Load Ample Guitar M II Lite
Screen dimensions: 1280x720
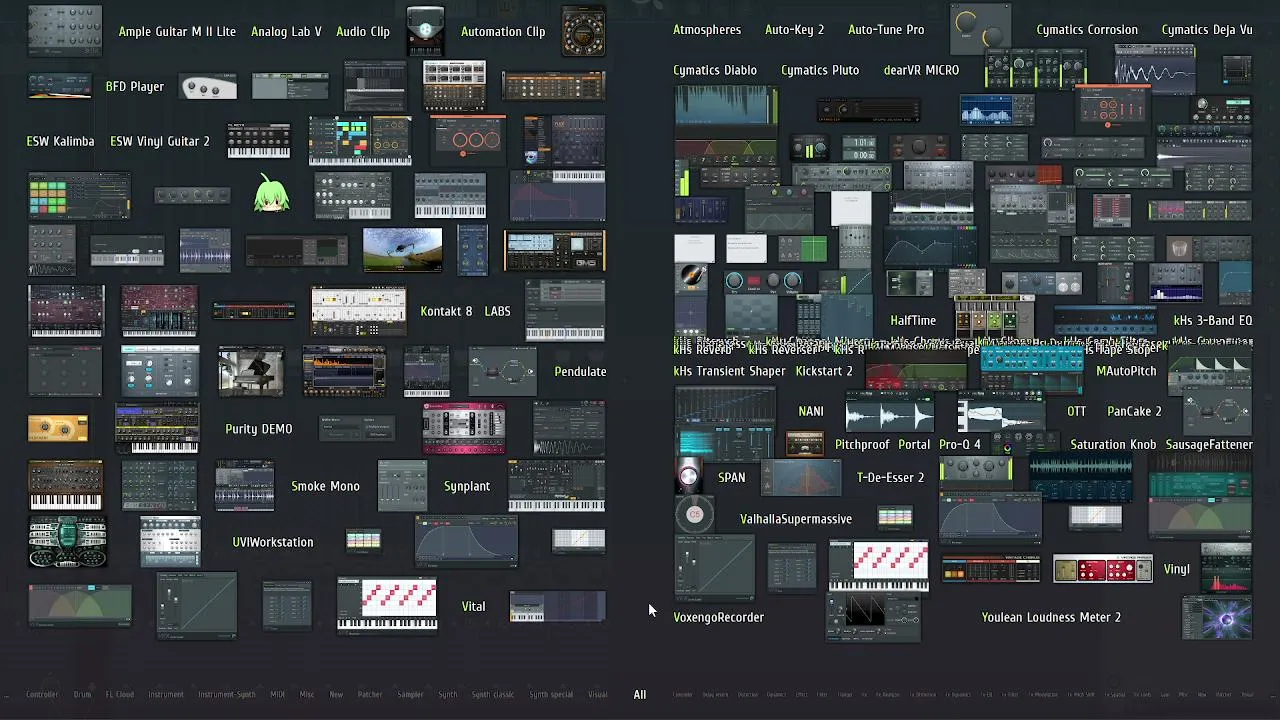click(x=177, y=31)
